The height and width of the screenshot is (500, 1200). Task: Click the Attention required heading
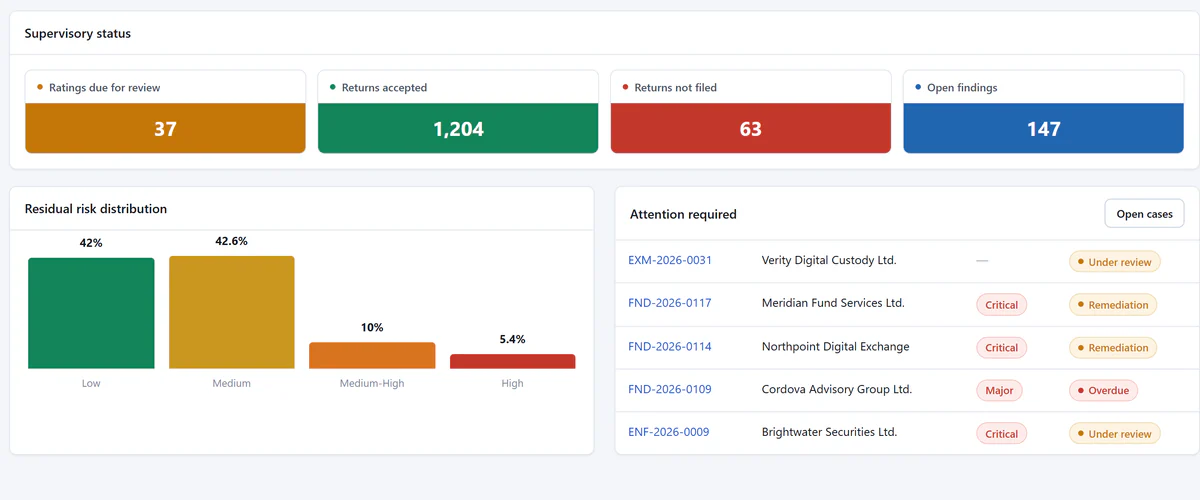[683, 214]
